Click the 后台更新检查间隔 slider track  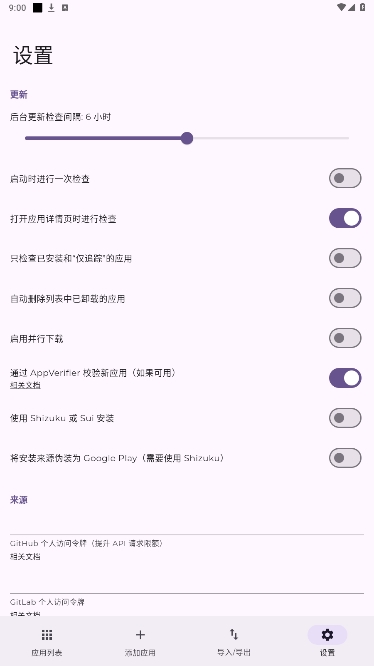(187, 138)
